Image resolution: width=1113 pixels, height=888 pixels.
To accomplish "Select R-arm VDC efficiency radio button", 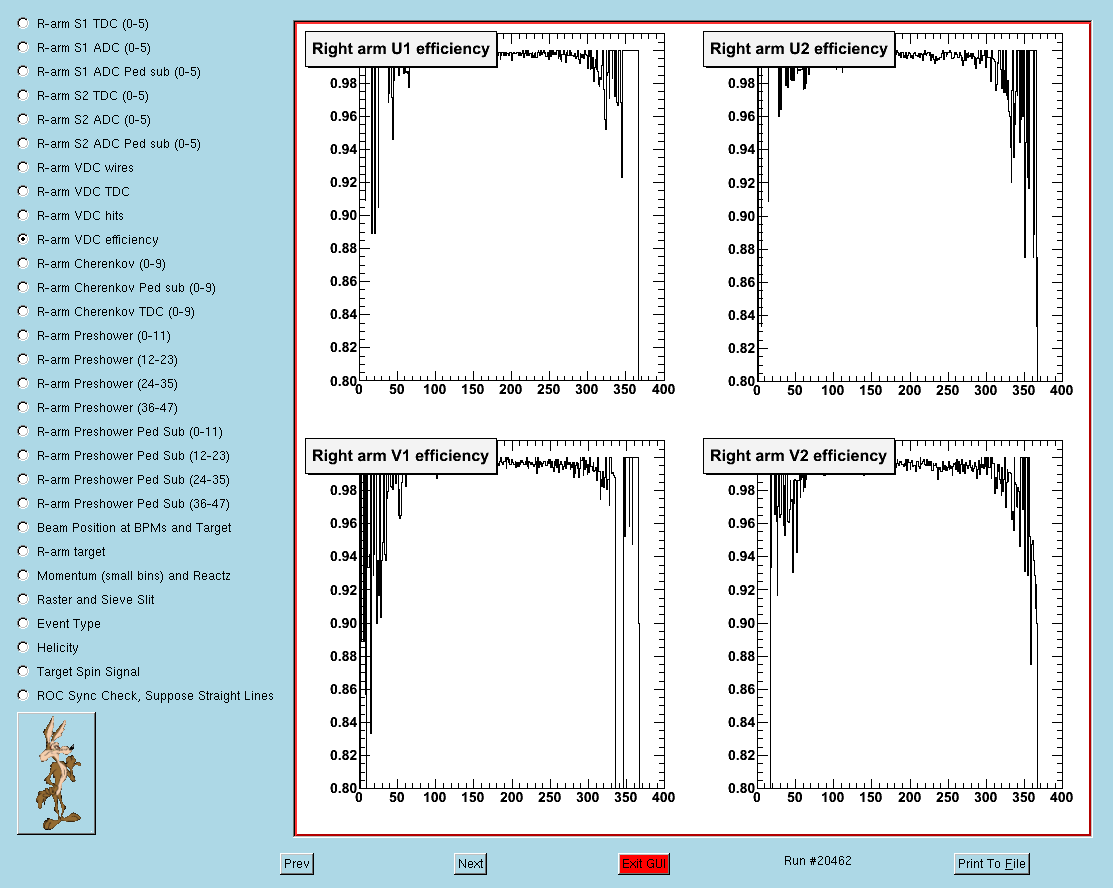I will pos(23,239).
